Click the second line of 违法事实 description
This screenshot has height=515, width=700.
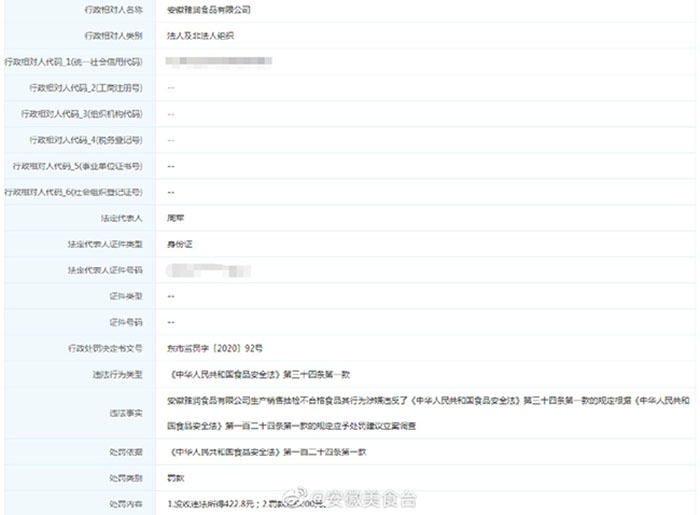coord(292,426)
